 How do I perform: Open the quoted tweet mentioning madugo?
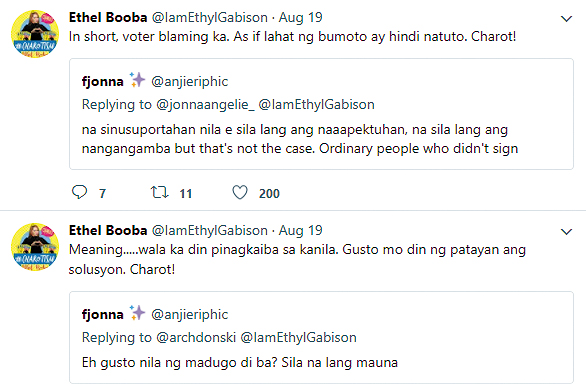point(321,337)
